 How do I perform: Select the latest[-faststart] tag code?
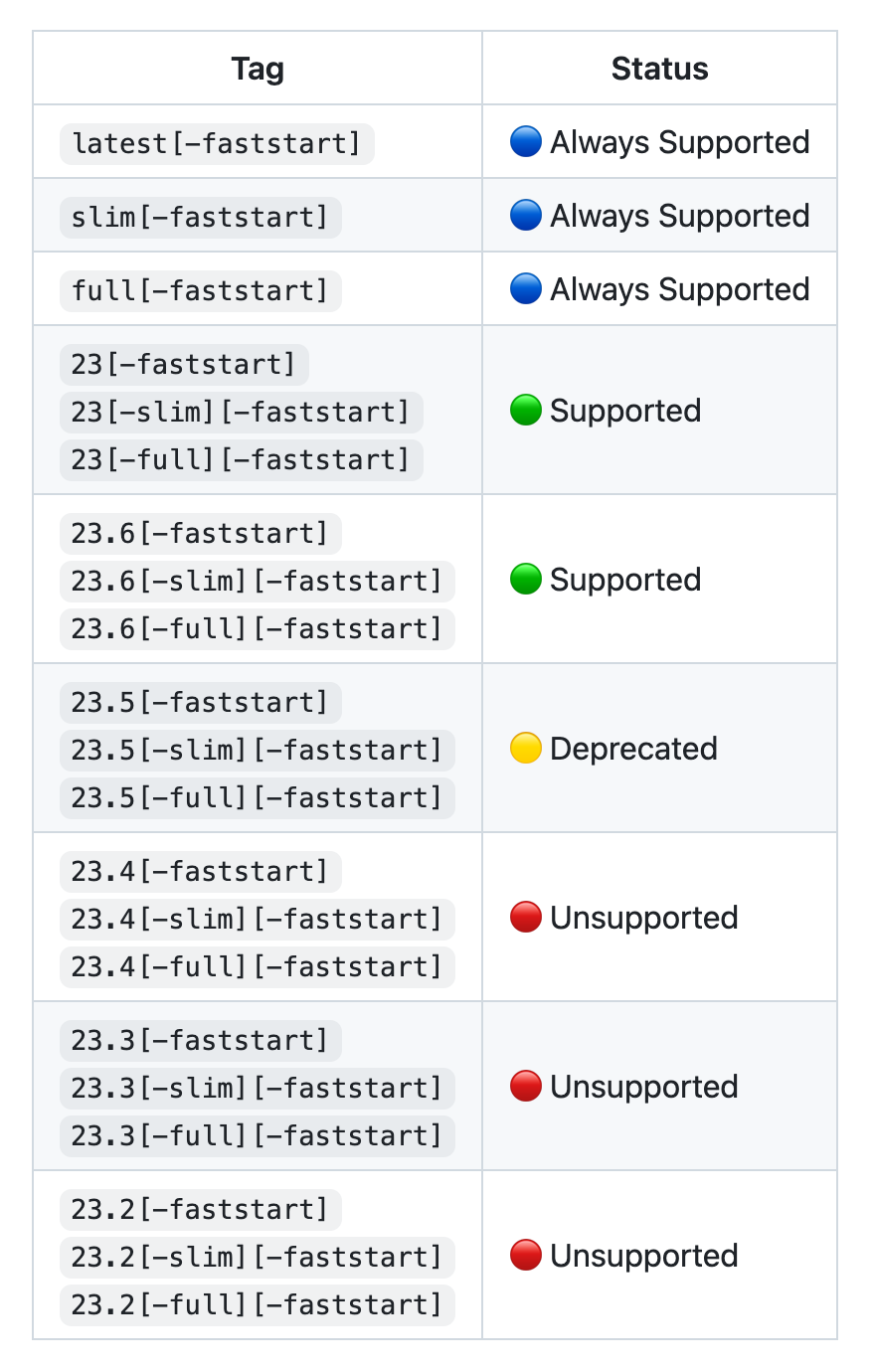(x=217, y=144)
